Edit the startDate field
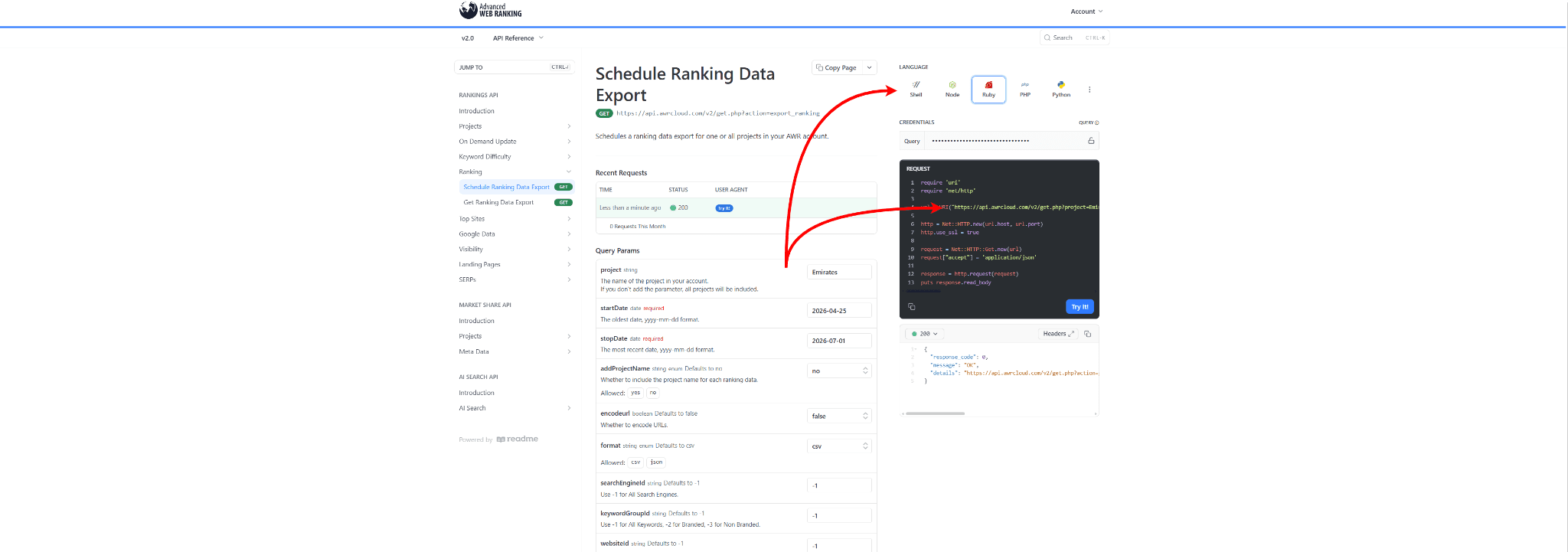 pos(839,311)
